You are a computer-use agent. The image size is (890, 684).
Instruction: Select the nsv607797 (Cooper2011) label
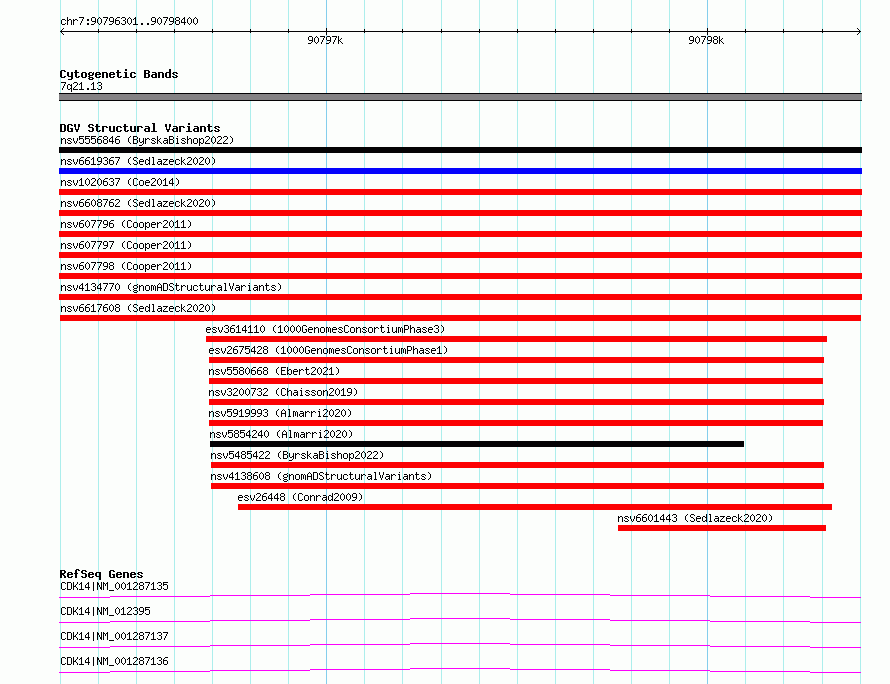coord(126,245)
